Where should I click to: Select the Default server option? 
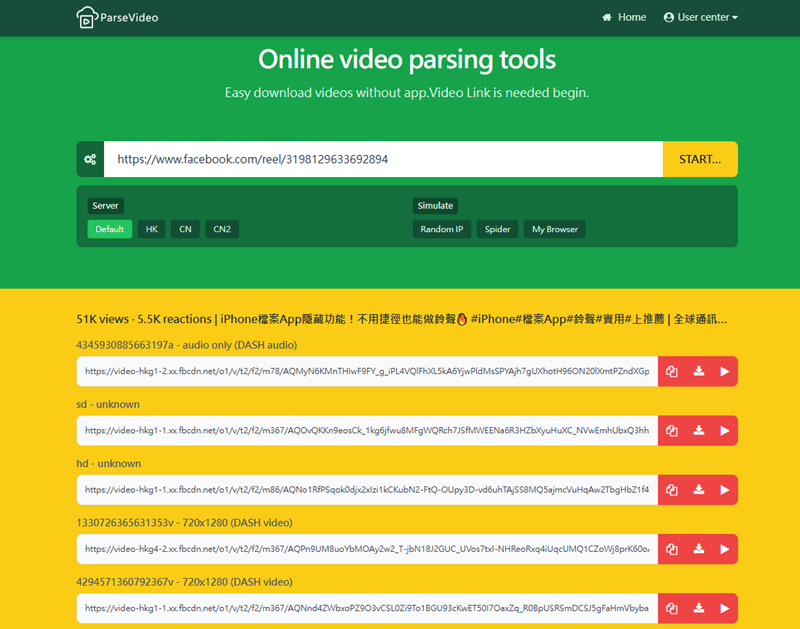click(110, 229)
